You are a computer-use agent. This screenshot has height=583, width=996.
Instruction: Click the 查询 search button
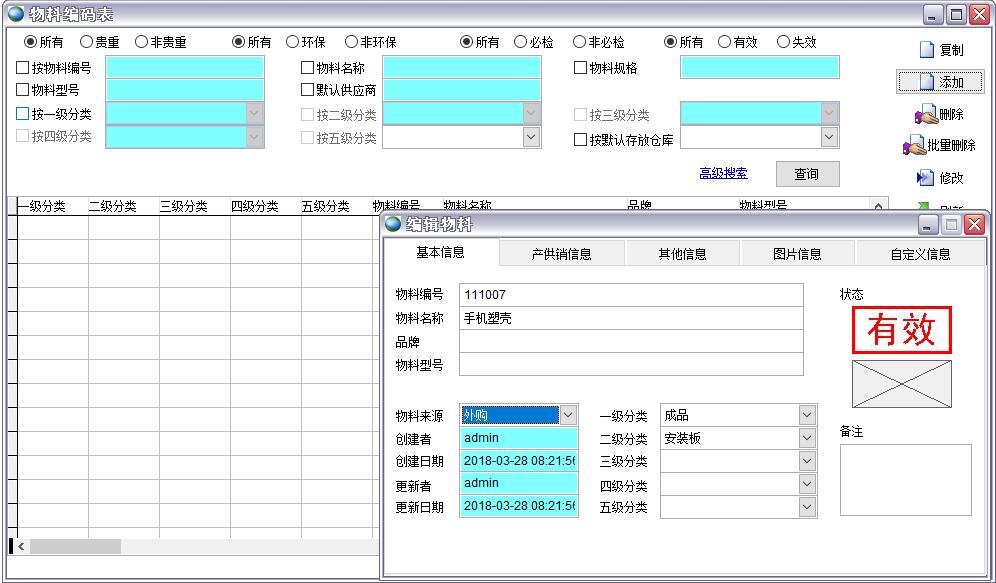click(x=806, y=174)
